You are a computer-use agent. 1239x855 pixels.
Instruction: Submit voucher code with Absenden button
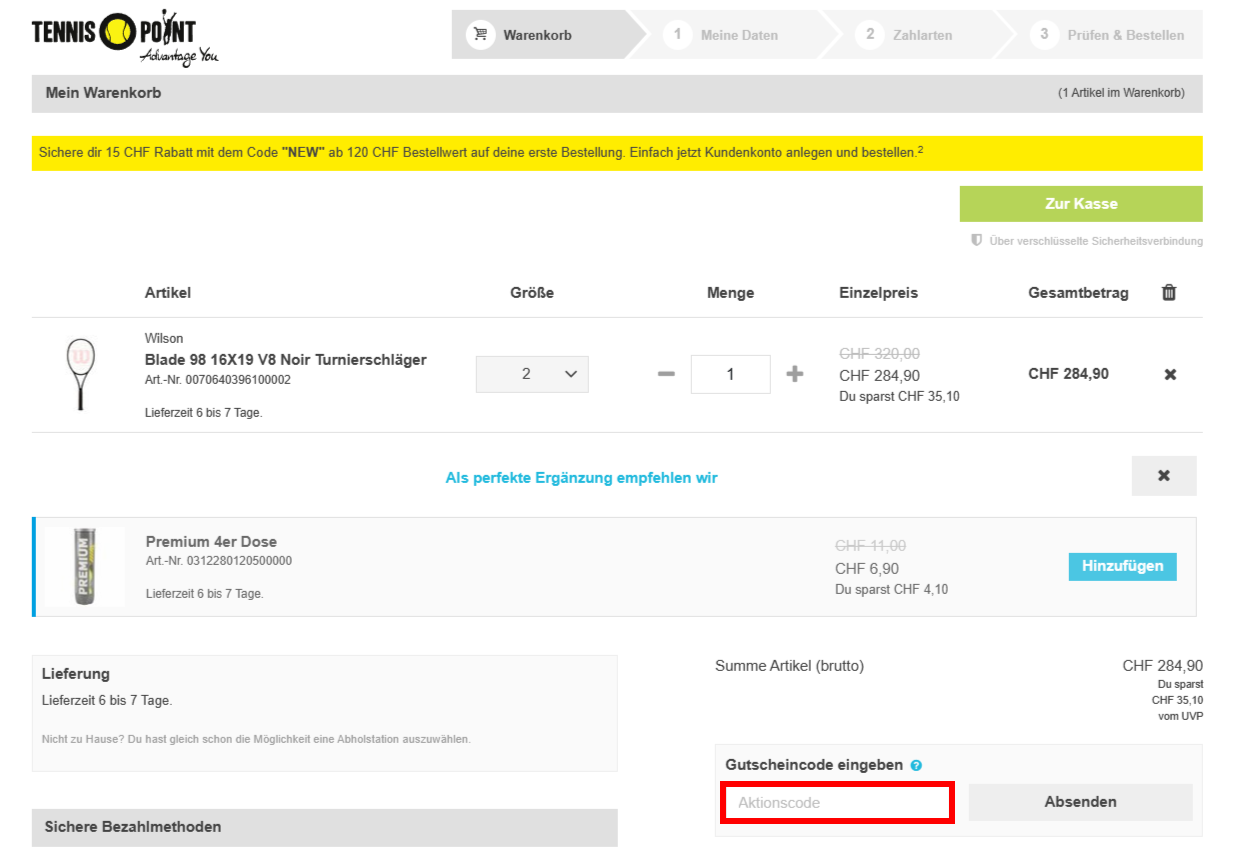(1081, 802)
